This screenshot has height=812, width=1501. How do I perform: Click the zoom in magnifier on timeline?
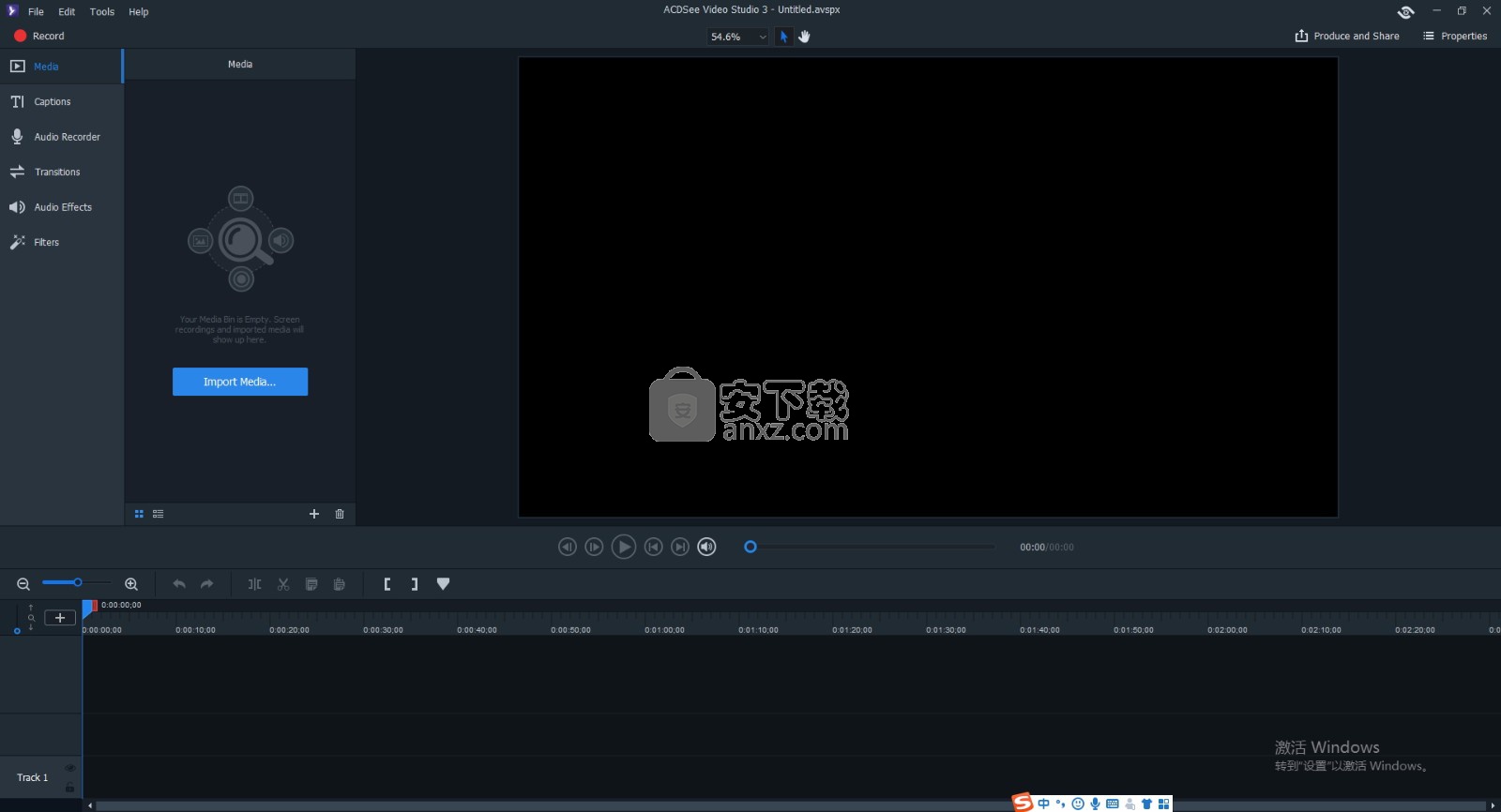[x=131, y=584]
